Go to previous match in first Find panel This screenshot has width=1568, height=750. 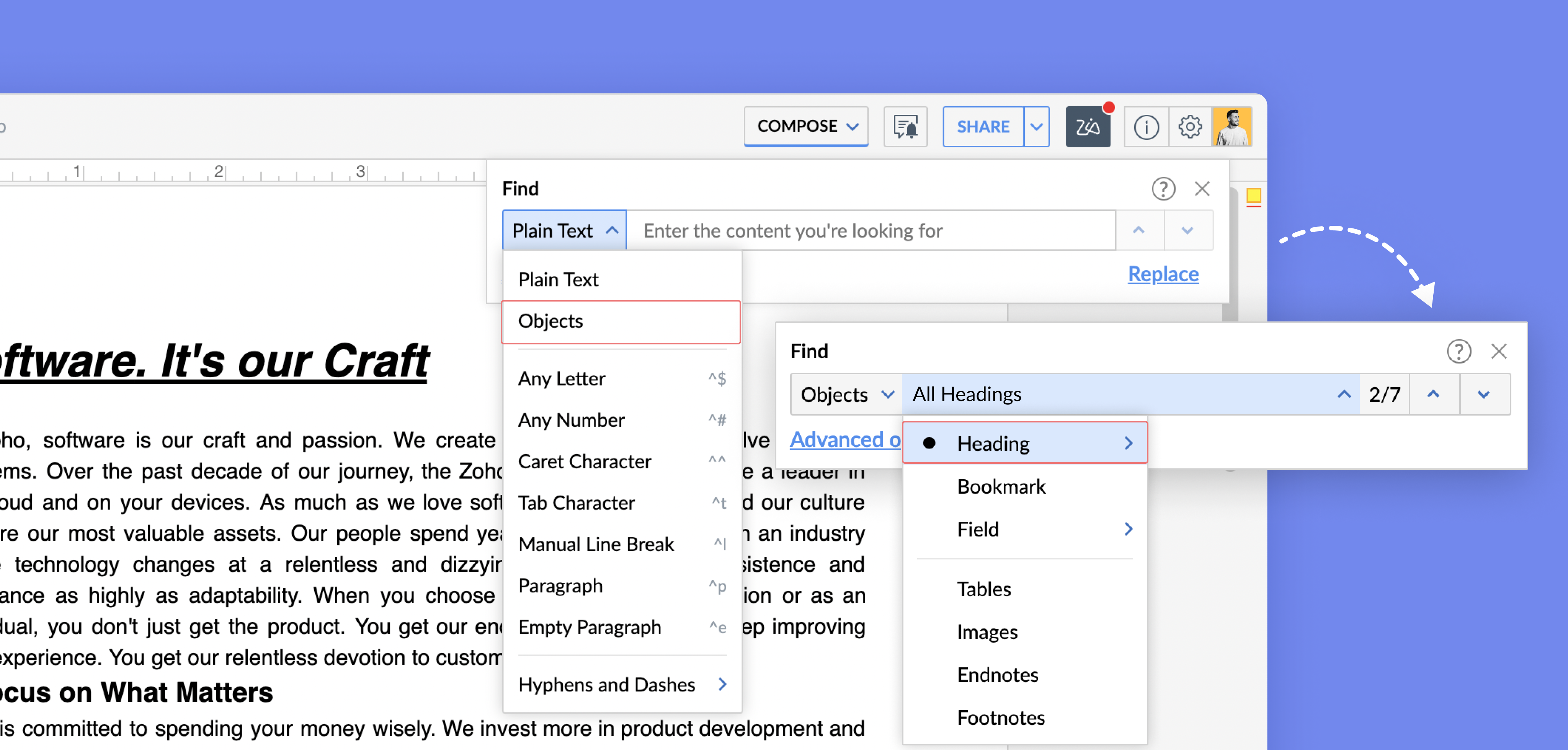tap(1139, 230)
